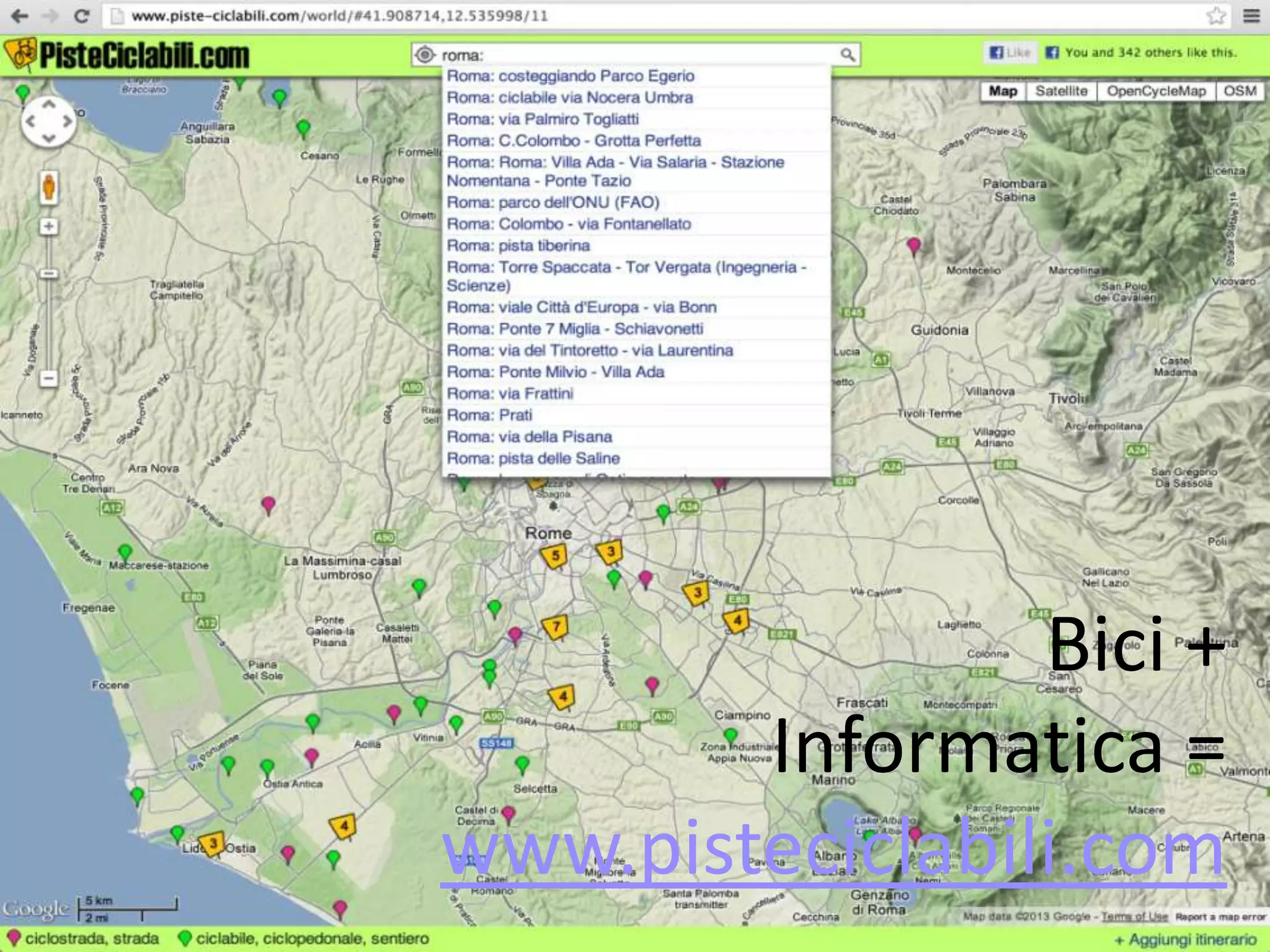Click the magnifier search icon
Image resolution: width=1270 pixels, height=952 pixels.
point(848,55)
